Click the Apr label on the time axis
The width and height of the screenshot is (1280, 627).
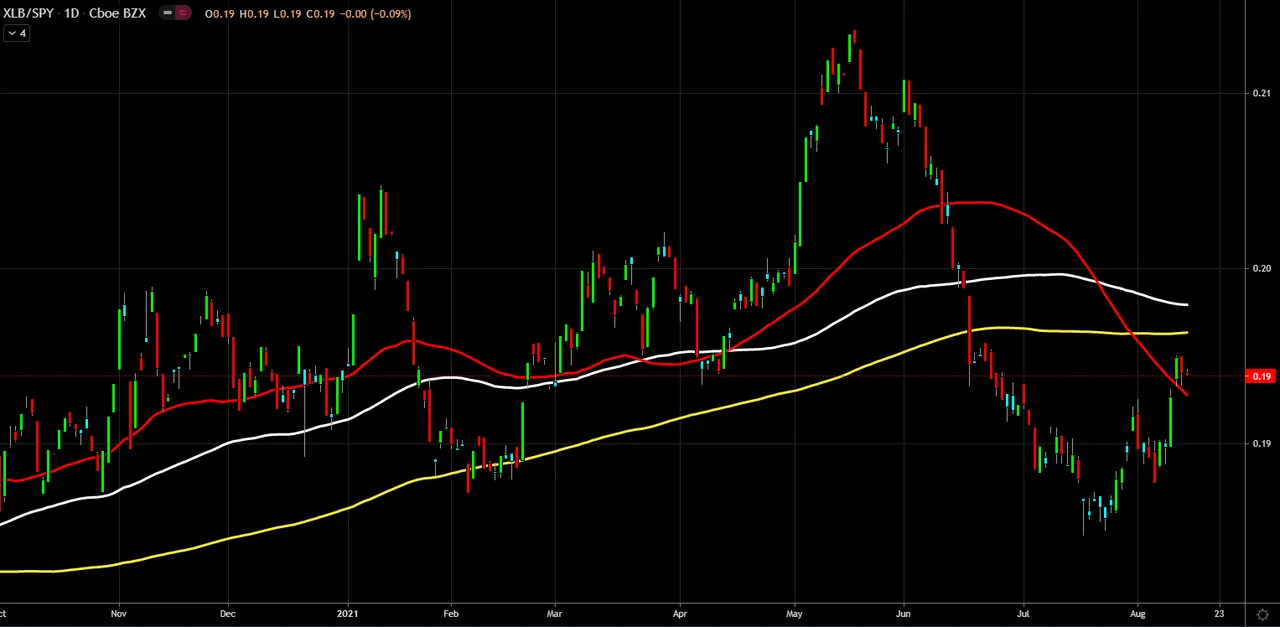(x=680, y=613)
